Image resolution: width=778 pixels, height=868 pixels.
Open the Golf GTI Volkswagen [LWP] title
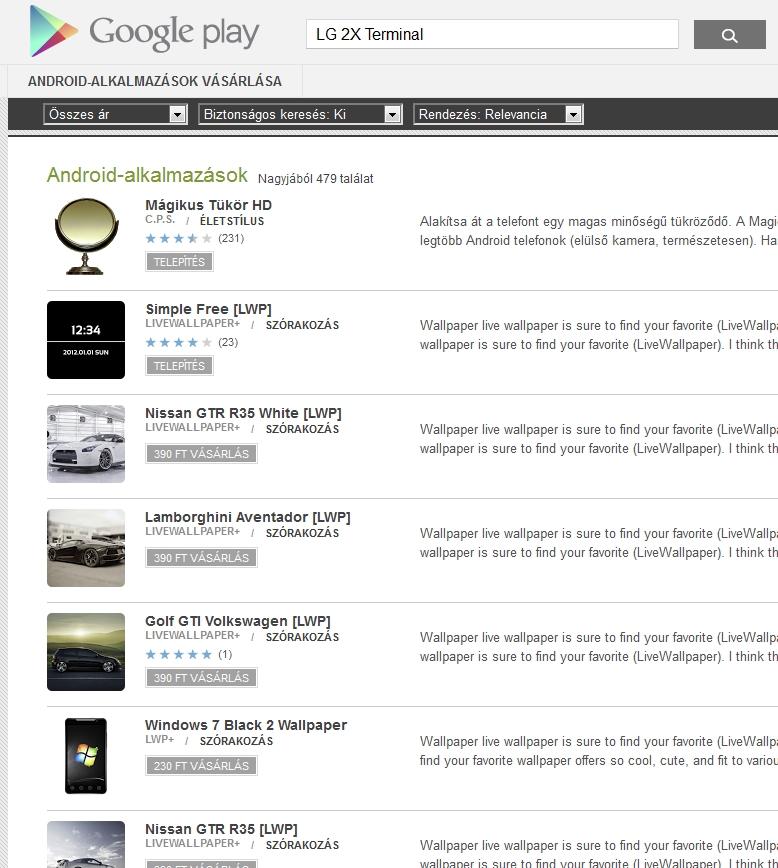click(238, 621)
